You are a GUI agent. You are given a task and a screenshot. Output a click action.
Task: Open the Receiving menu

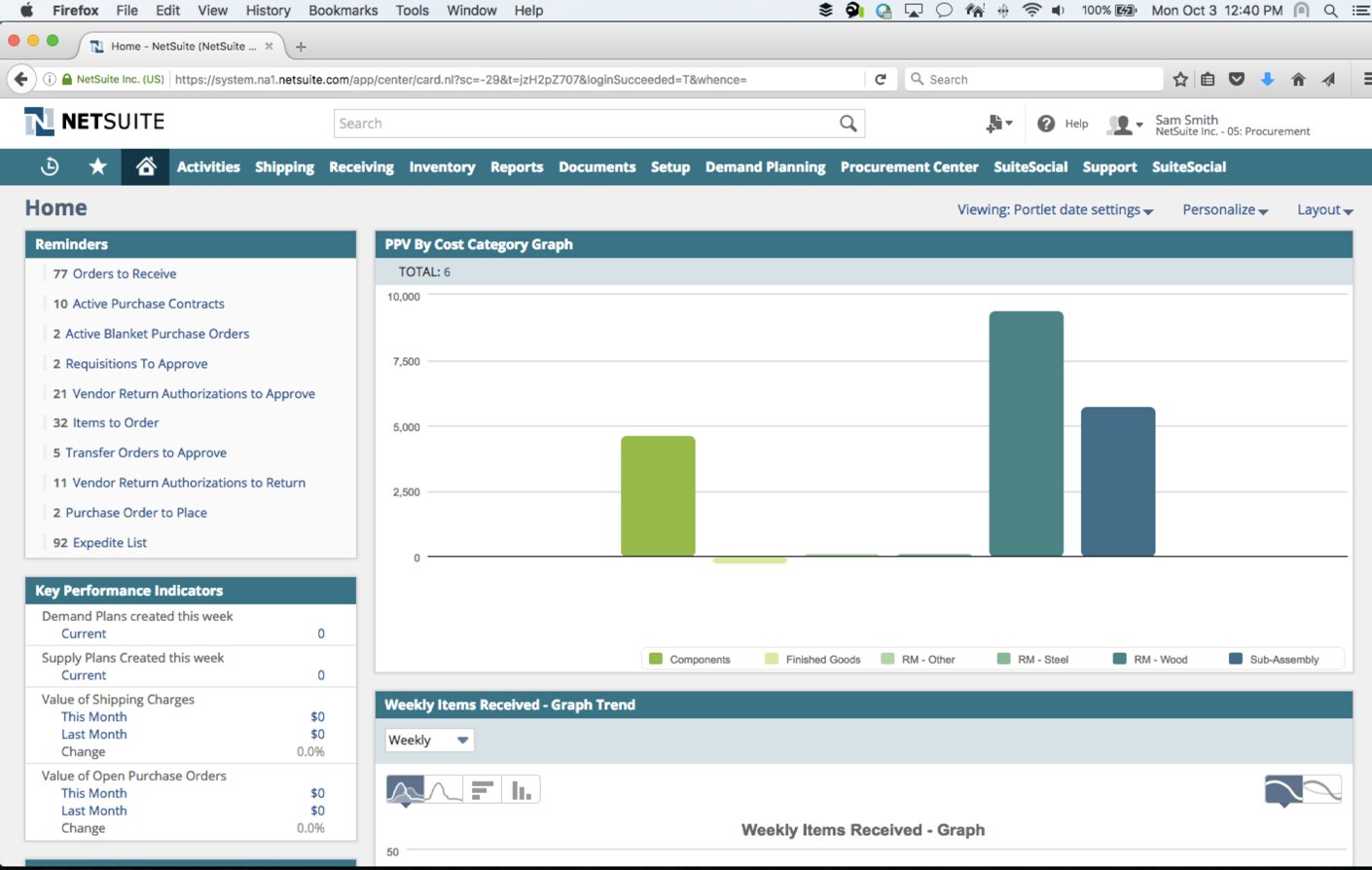[361, 167]
